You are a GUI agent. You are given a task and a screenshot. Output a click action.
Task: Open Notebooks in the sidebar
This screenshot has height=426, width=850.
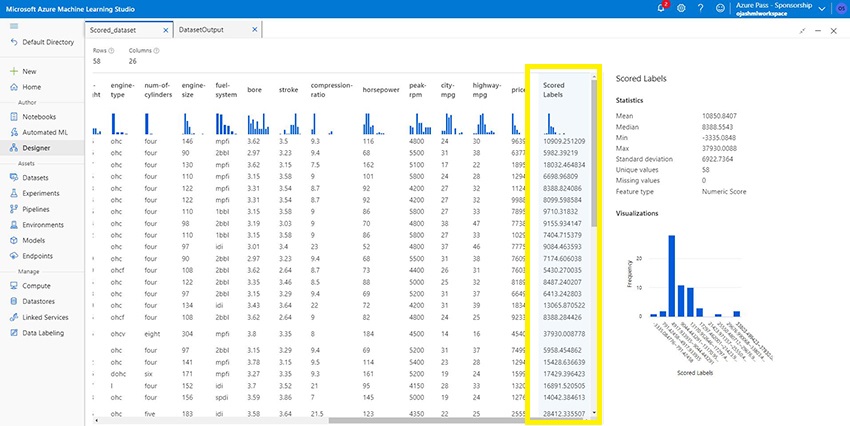[40, 116]
